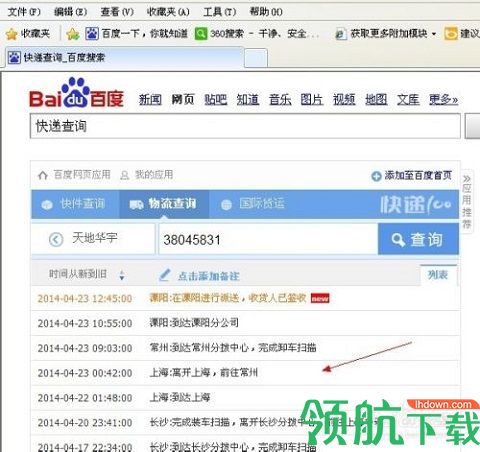Viewport: 480px width, 452px height.
Task: Open the 文库 Baidu link
Action: pyautogui.click(x=408, y=100)
